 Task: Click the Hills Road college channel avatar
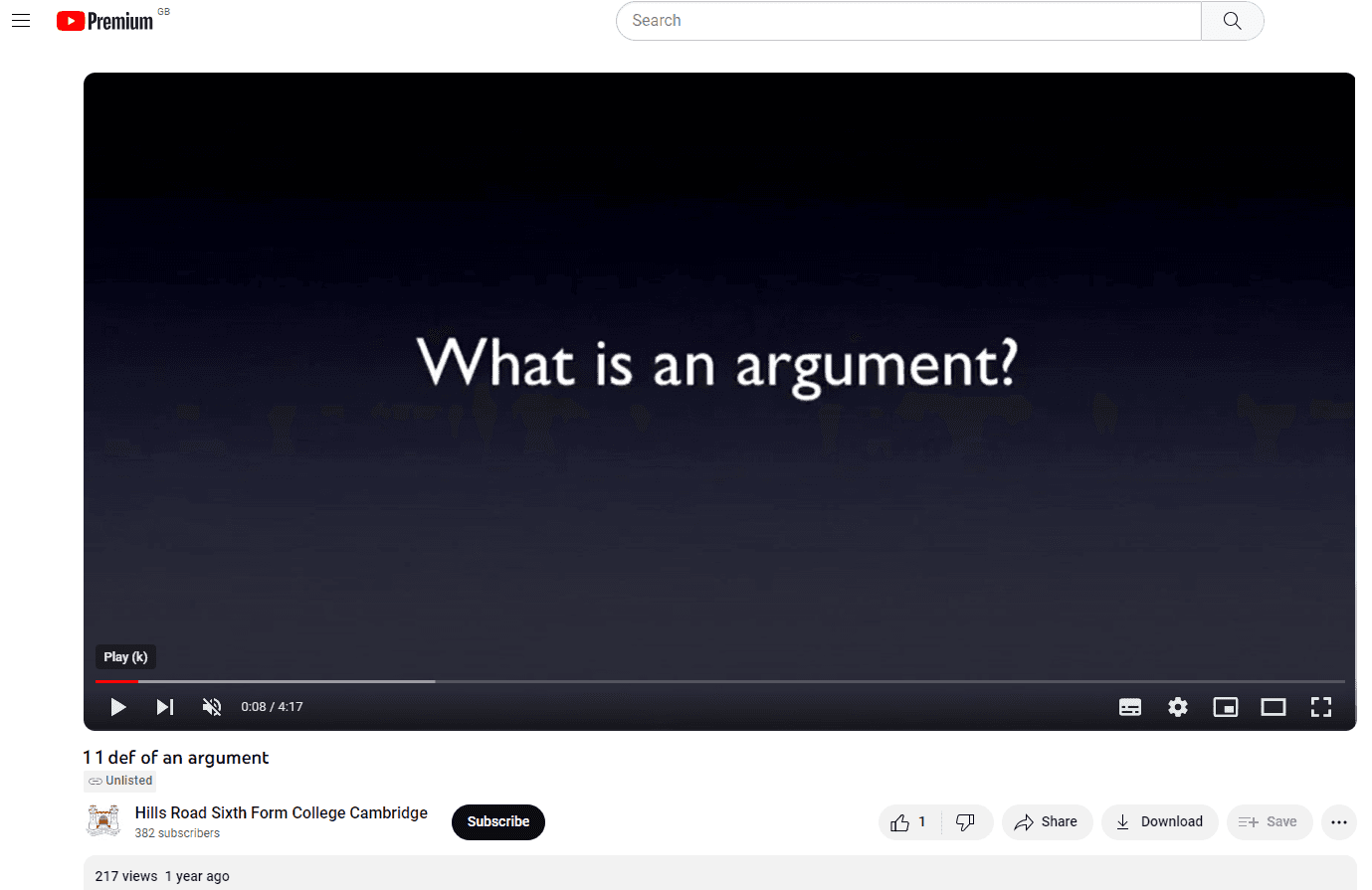click(103, 821)
